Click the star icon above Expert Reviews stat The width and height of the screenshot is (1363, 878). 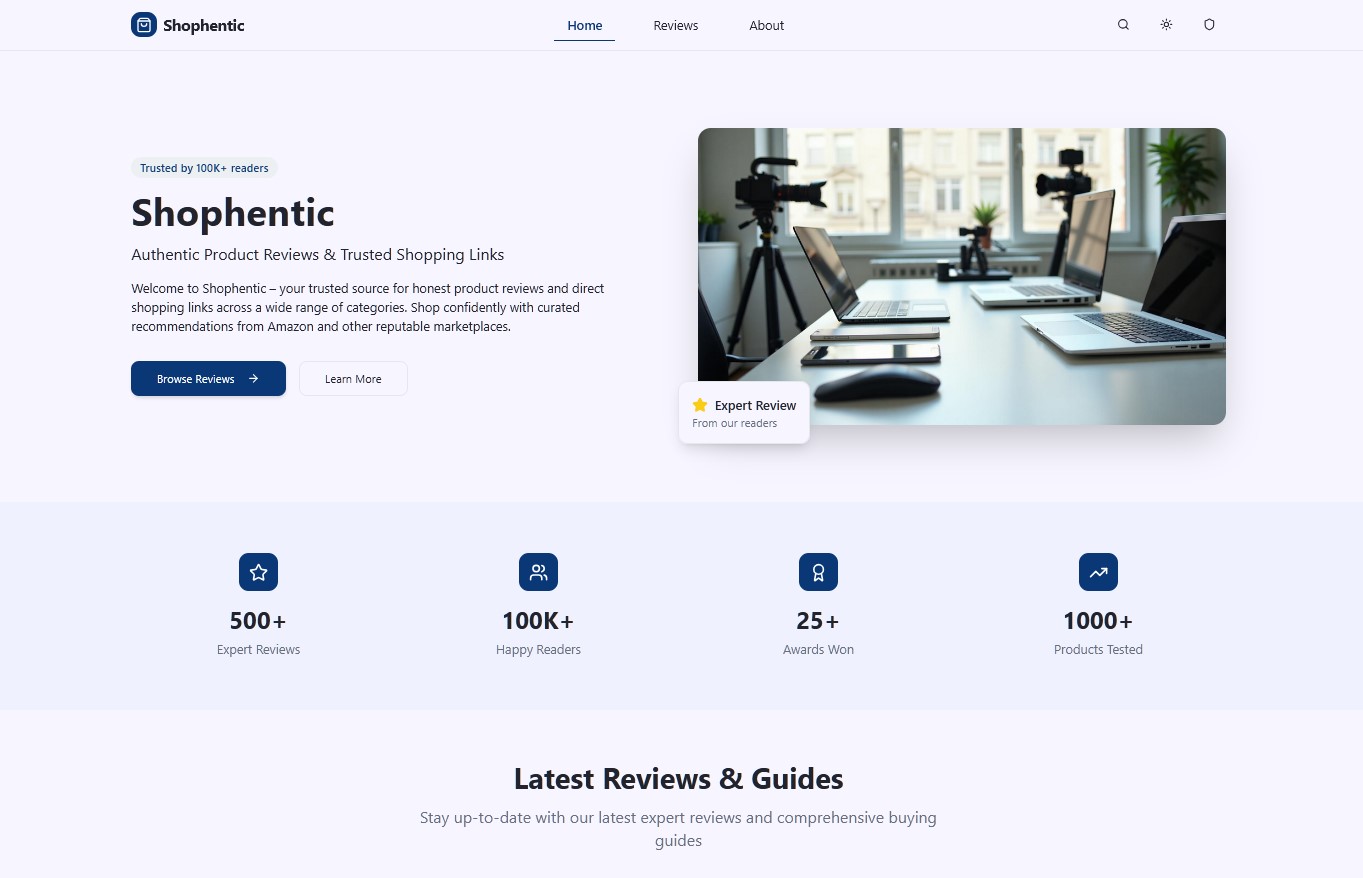tap(258, 572)
